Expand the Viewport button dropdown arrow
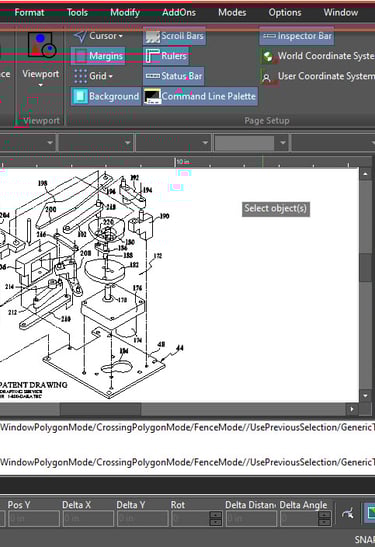The image size is (375, 547). pos(40,85)
